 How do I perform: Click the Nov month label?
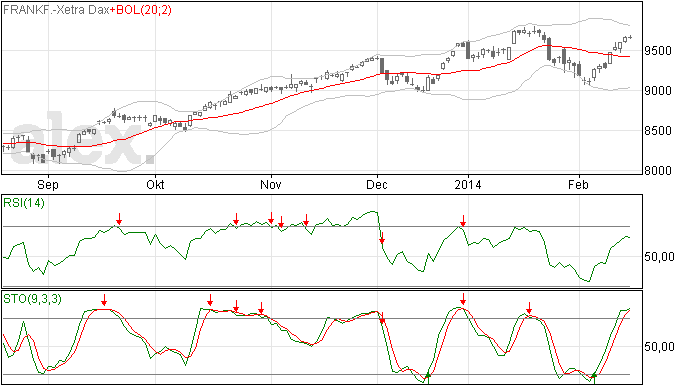[271, 184]
